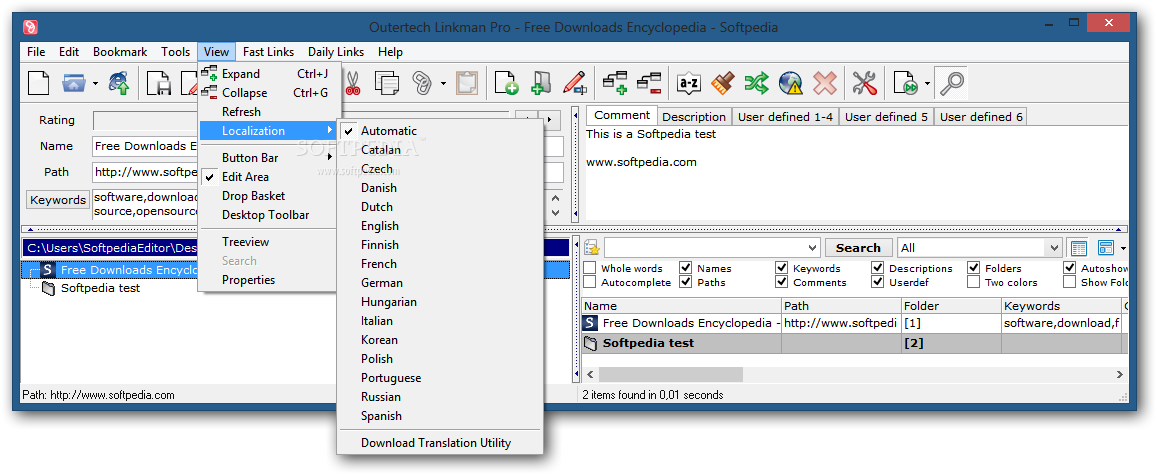This screenshot has width=1157, height=475.
Task: Expand the Button Bar submenu
Action: (x=267, y=157)
